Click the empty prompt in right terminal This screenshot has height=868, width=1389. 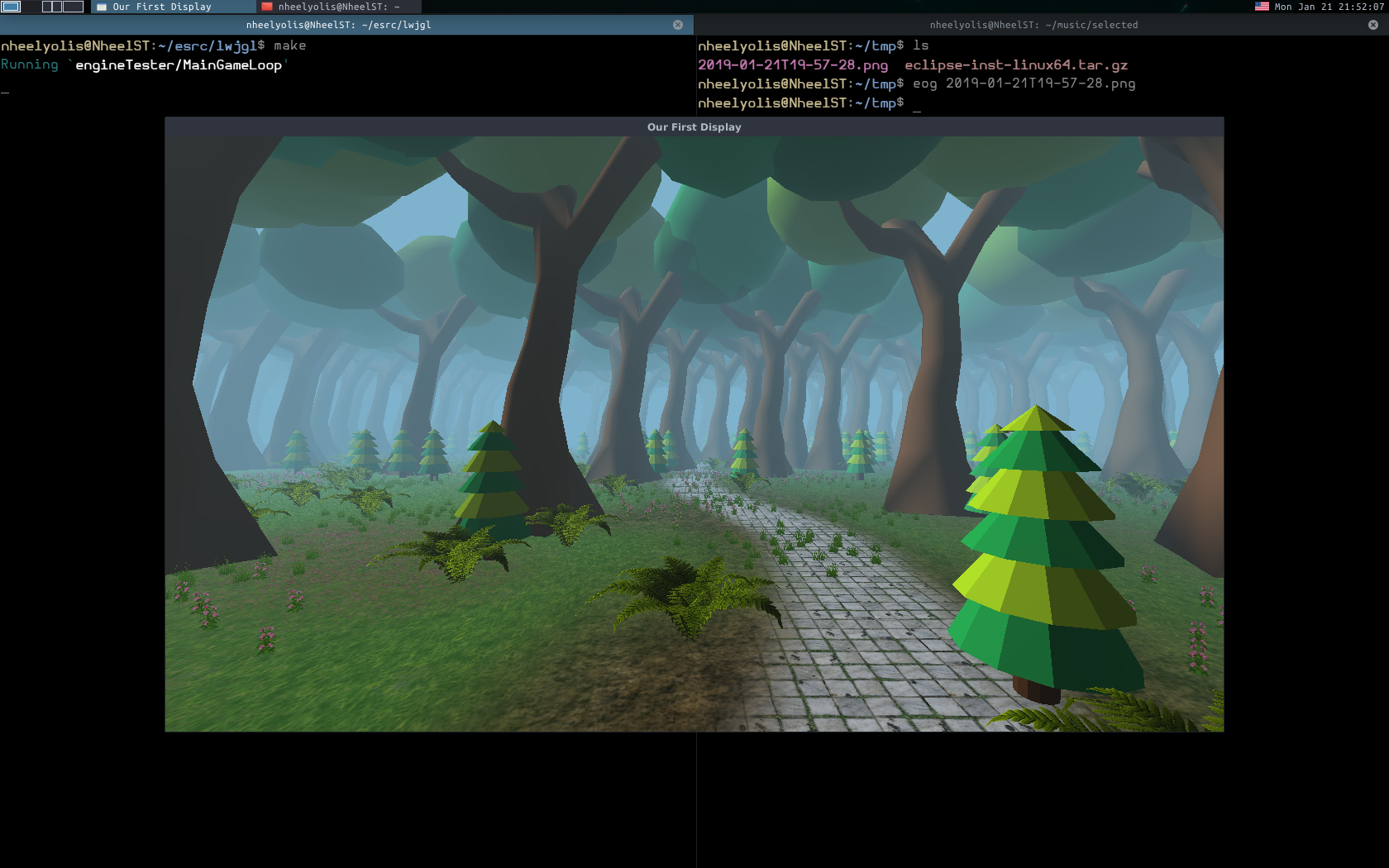(x=916, y=103)
